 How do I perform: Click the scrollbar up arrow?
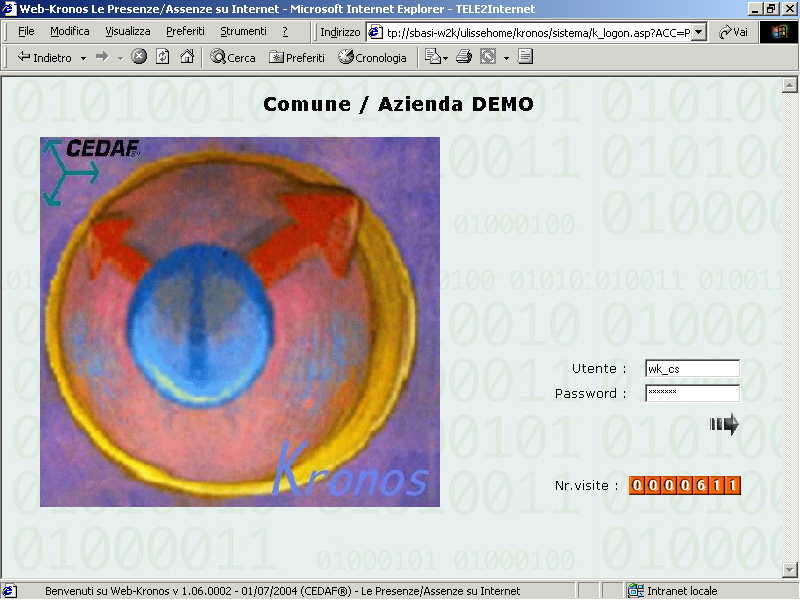pos(789,85)
